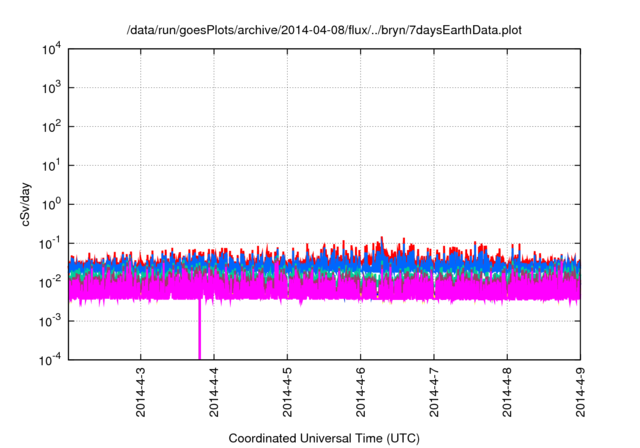Screen dimensions: 640x448
Task: Click the 10^4 y-axis tick label
Action: click(51, 49)
